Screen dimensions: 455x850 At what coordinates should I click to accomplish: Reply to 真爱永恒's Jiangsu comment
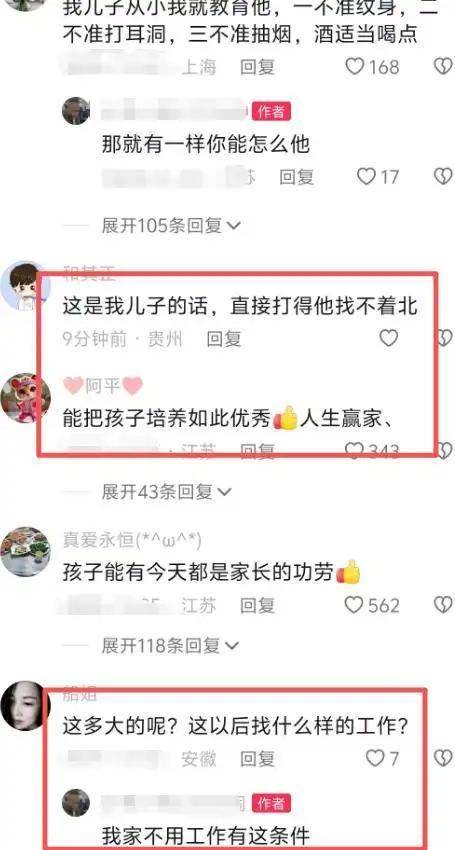tap(258, 606)
